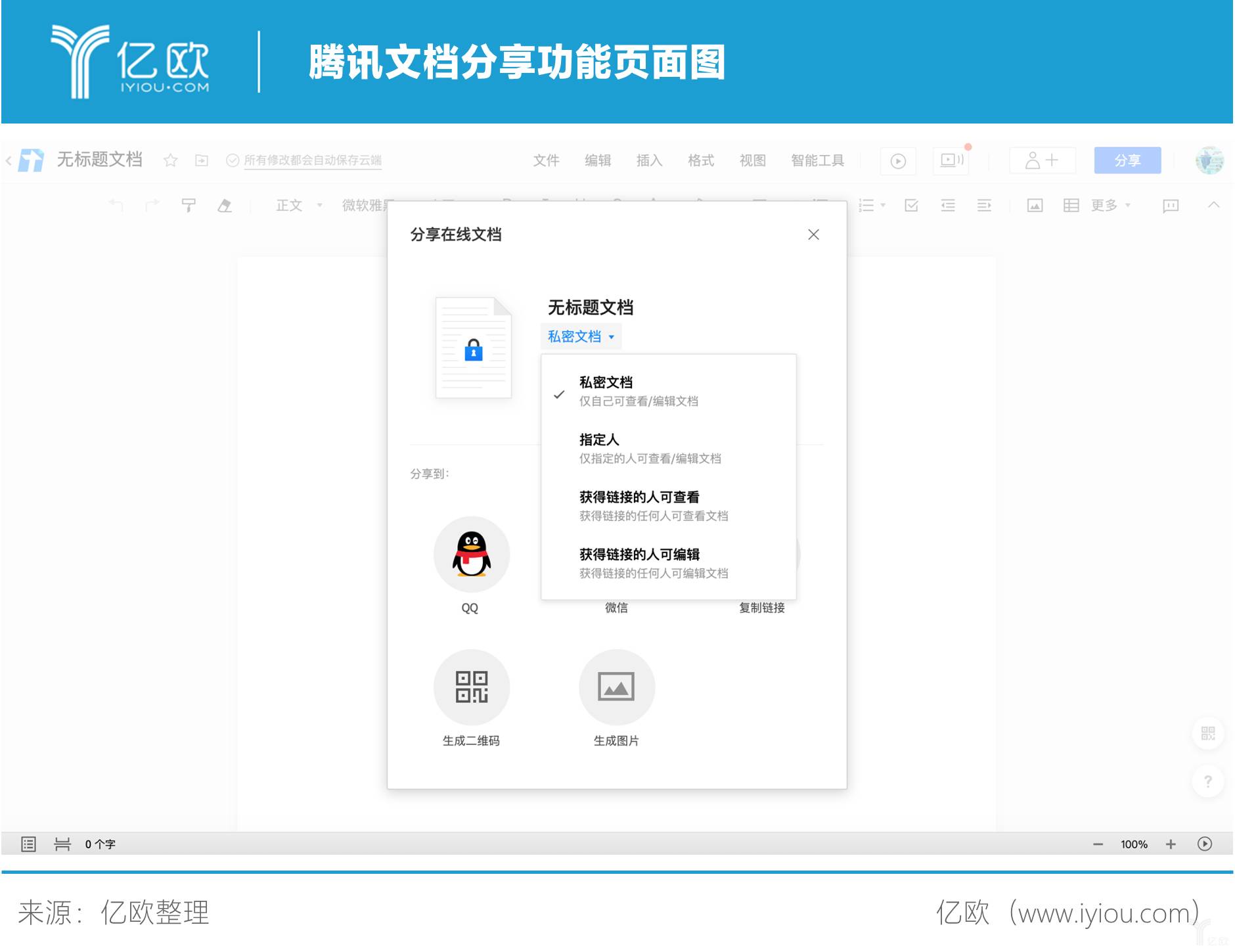
Task: Open the 文件 menu
Action: [546, 160]
